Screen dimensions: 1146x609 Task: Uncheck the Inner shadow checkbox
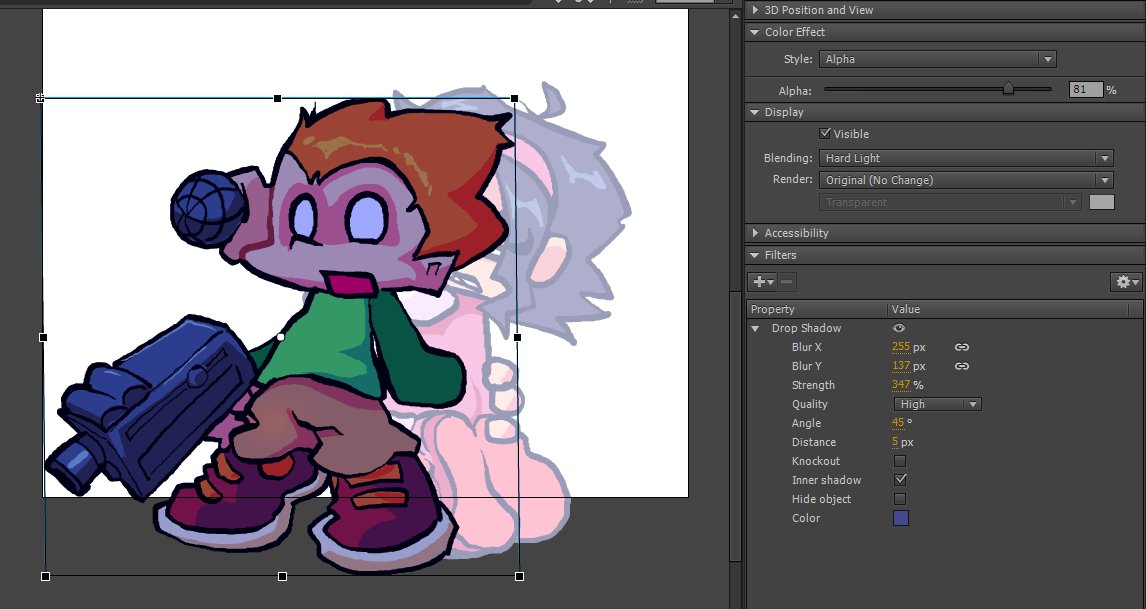(x=900, y=480)
